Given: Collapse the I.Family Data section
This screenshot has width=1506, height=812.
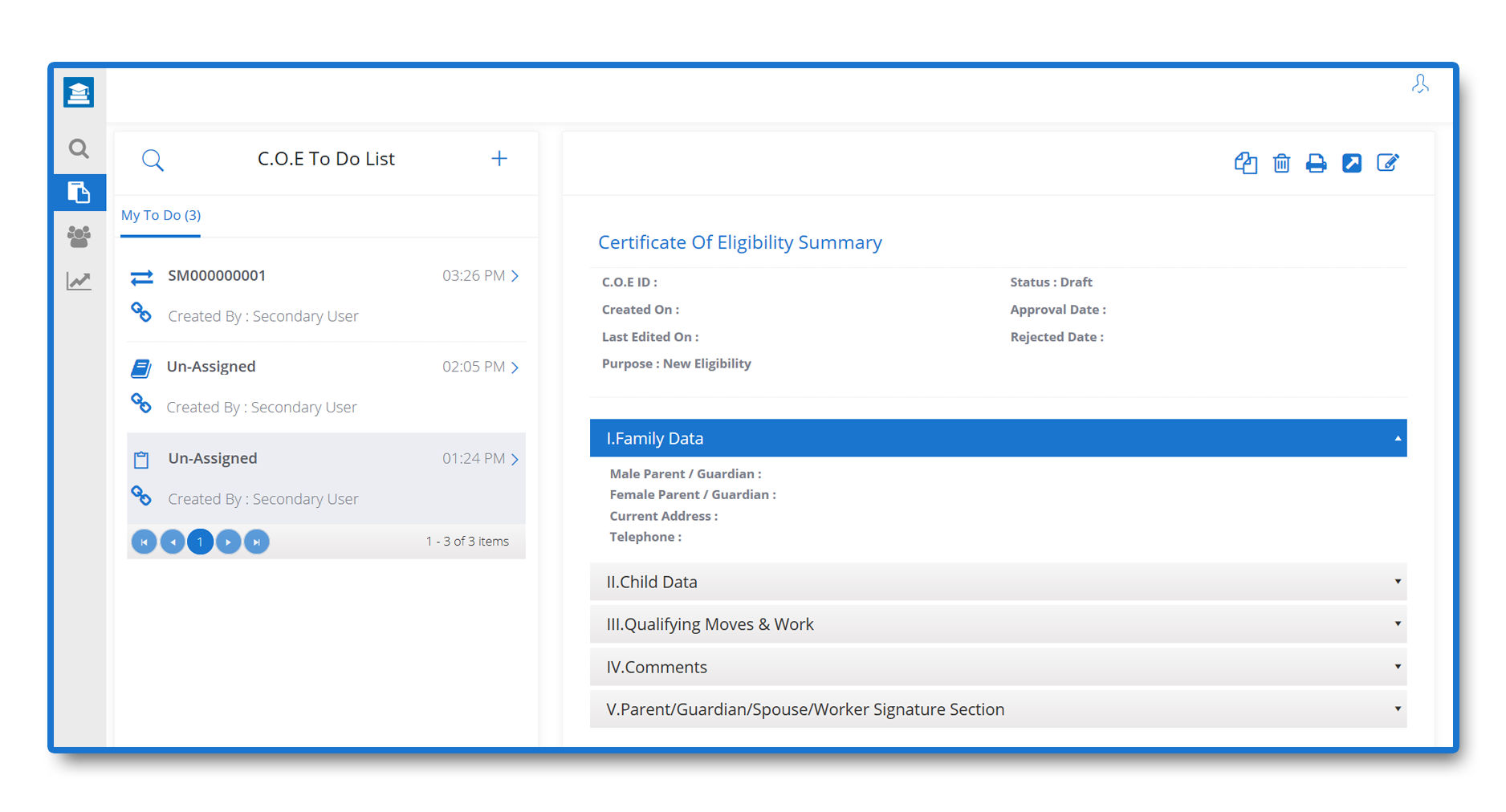Looking at the screenshot, I should click(x=998, y=438).
